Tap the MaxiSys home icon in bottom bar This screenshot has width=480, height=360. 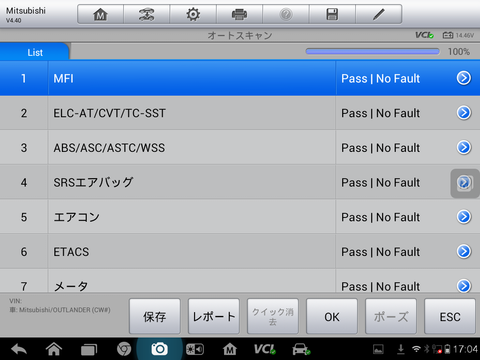230,349
